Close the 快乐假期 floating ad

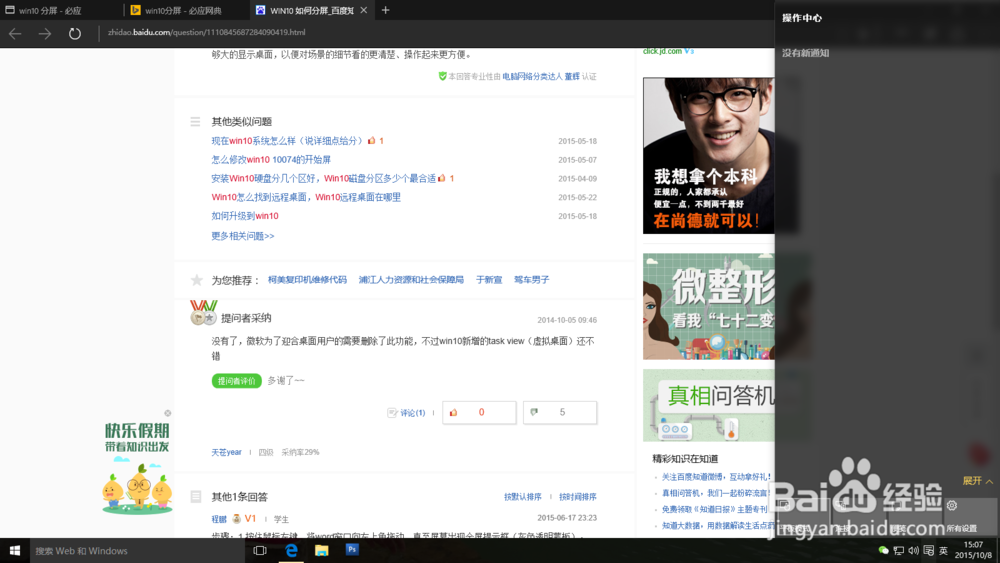tap(168, 413)
